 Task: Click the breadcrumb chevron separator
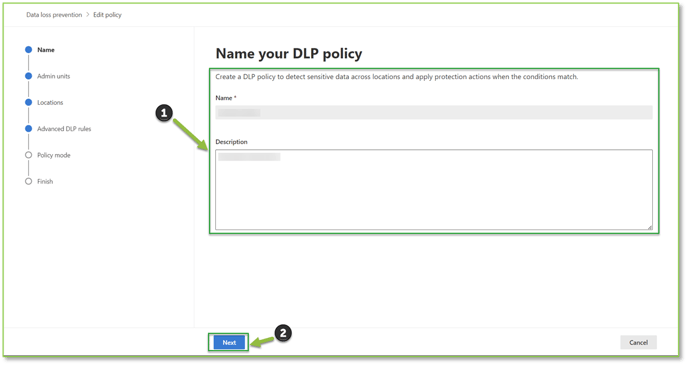(88, 14)
